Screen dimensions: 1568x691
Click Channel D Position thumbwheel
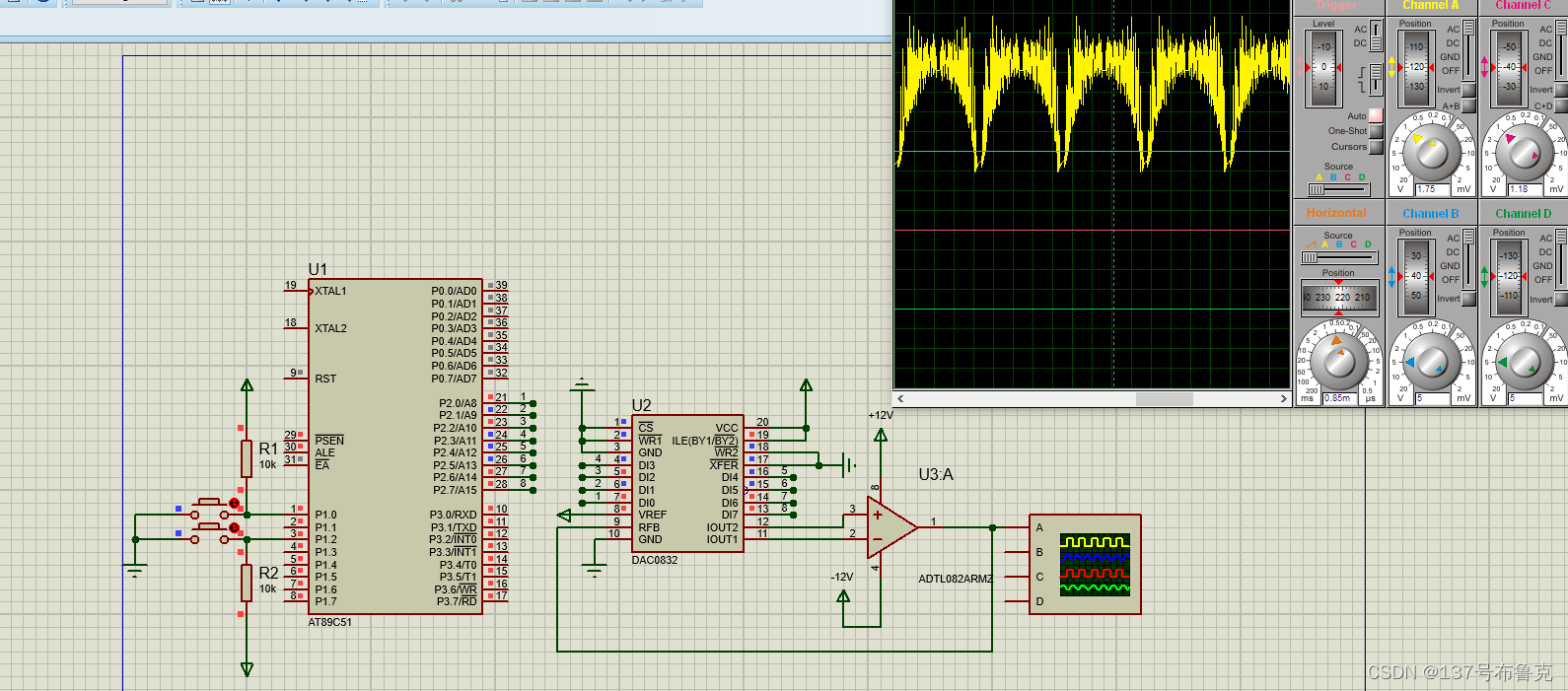1509,277
